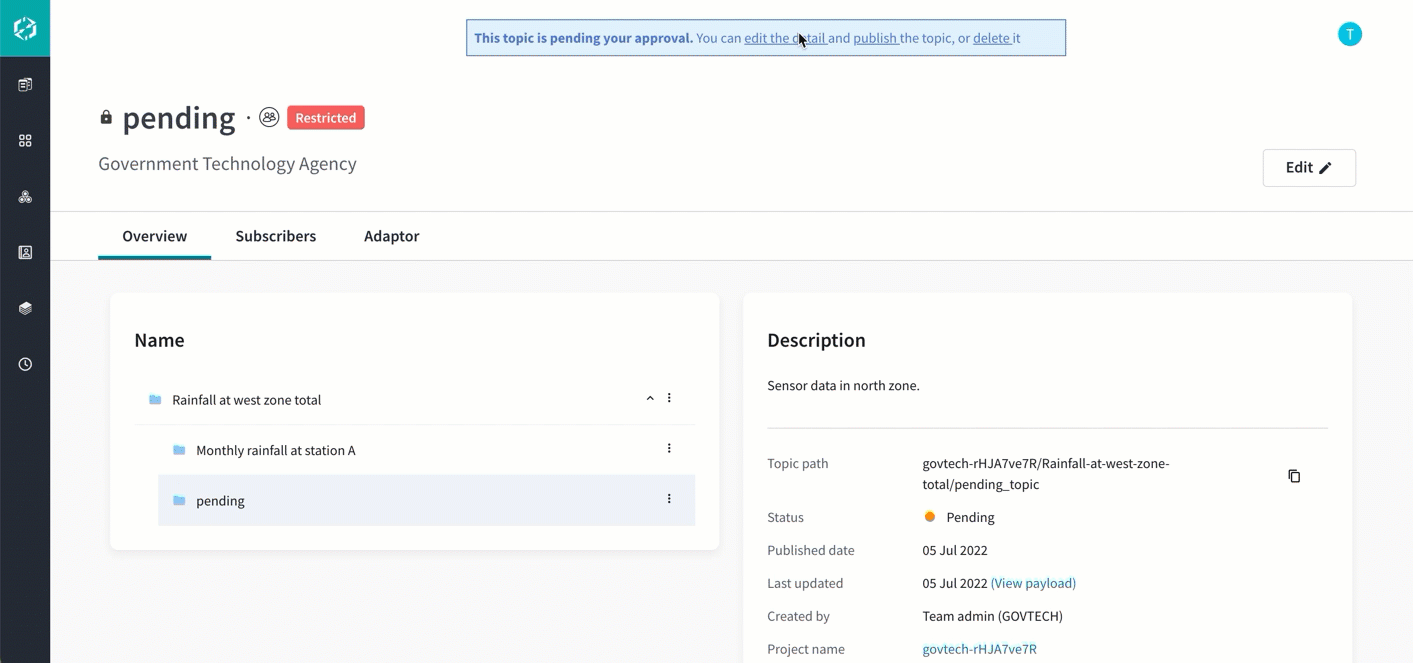This screenshot has width=1413, height=663.
Task: Open the history clock sidebar icon
Action: [x=25, y=363]
